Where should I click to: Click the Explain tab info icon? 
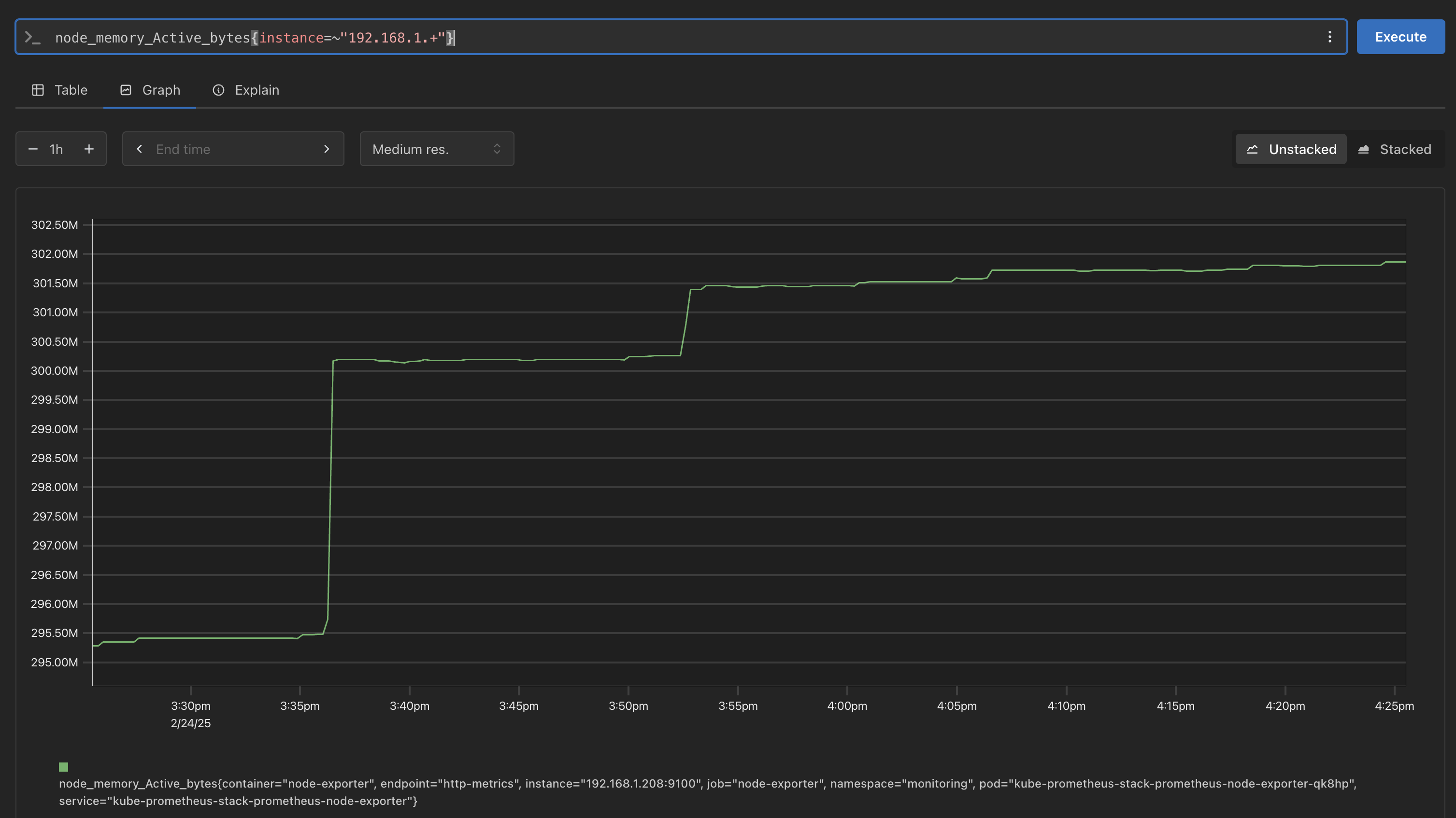[218, 90]
